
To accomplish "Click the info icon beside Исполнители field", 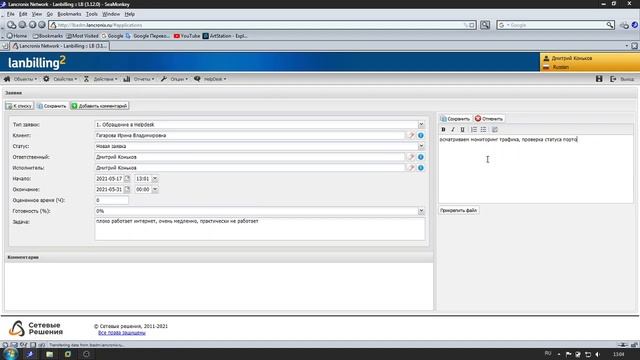I will point(420,168).
